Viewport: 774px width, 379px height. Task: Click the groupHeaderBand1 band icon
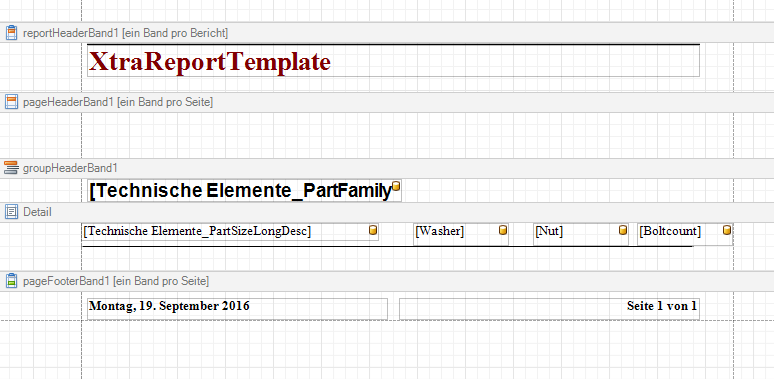[11, 168]
